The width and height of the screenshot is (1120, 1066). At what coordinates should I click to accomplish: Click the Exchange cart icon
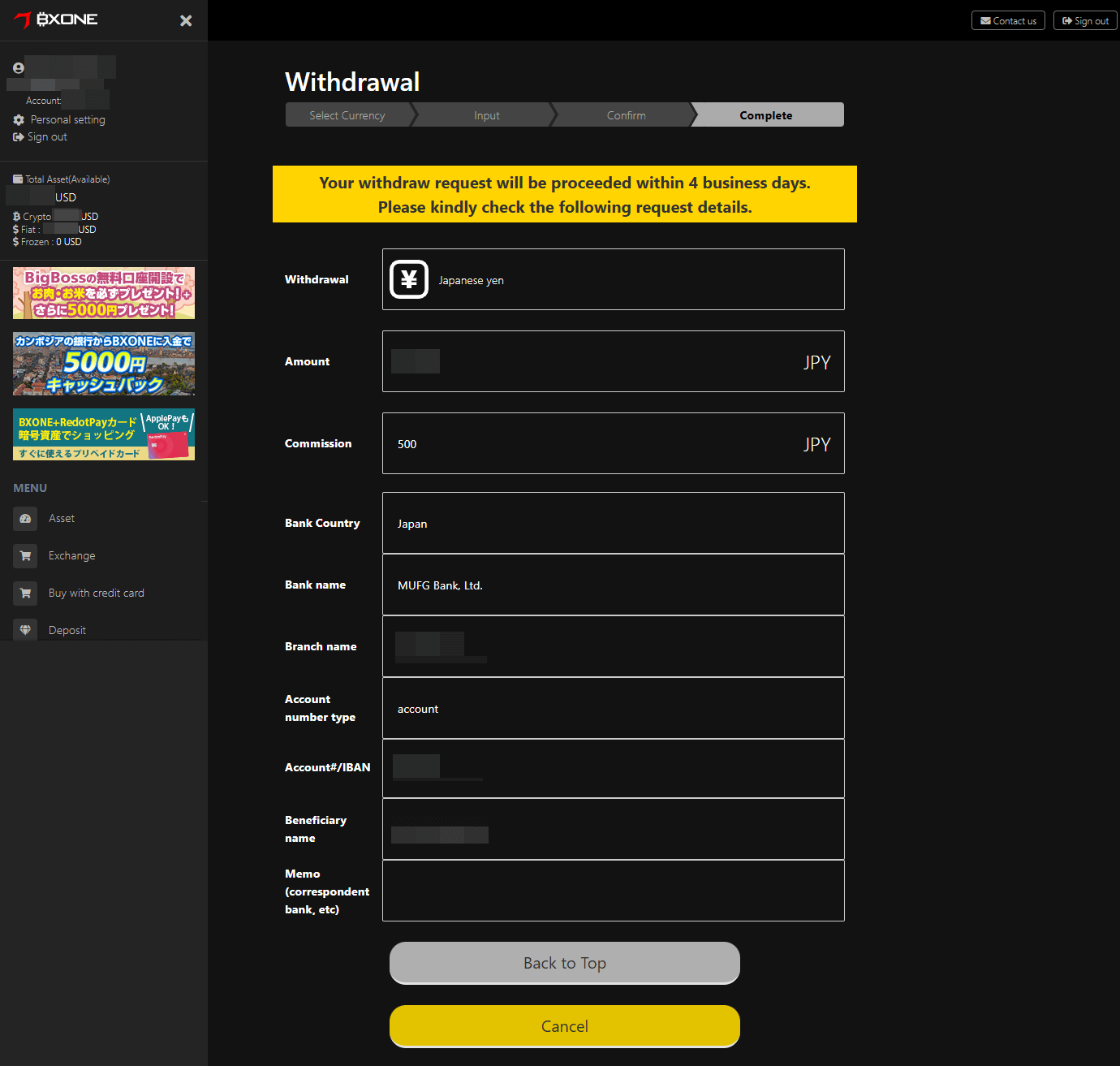pyautogui.click(x=25, y=556)
